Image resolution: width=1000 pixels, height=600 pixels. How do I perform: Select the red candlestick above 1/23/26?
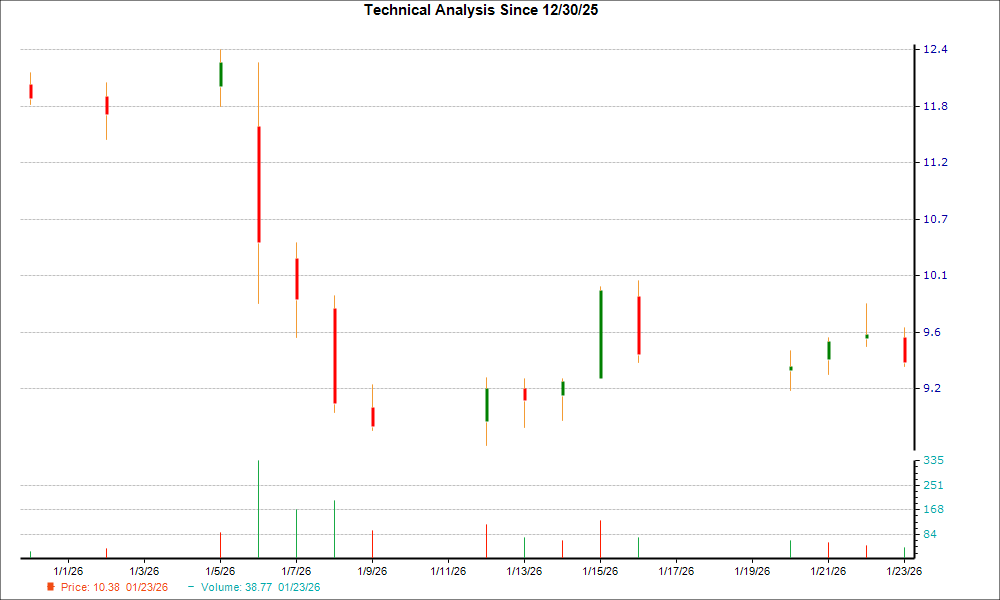(904, 352)
